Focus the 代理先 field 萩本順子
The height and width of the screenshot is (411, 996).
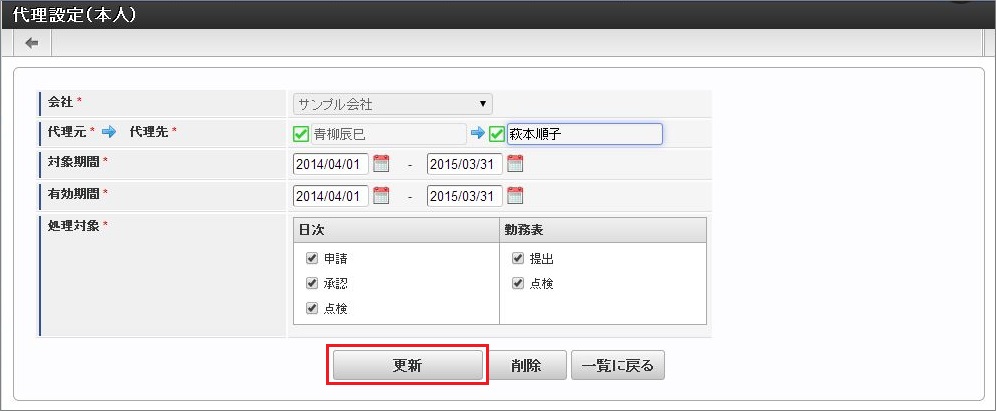point(584,134)
